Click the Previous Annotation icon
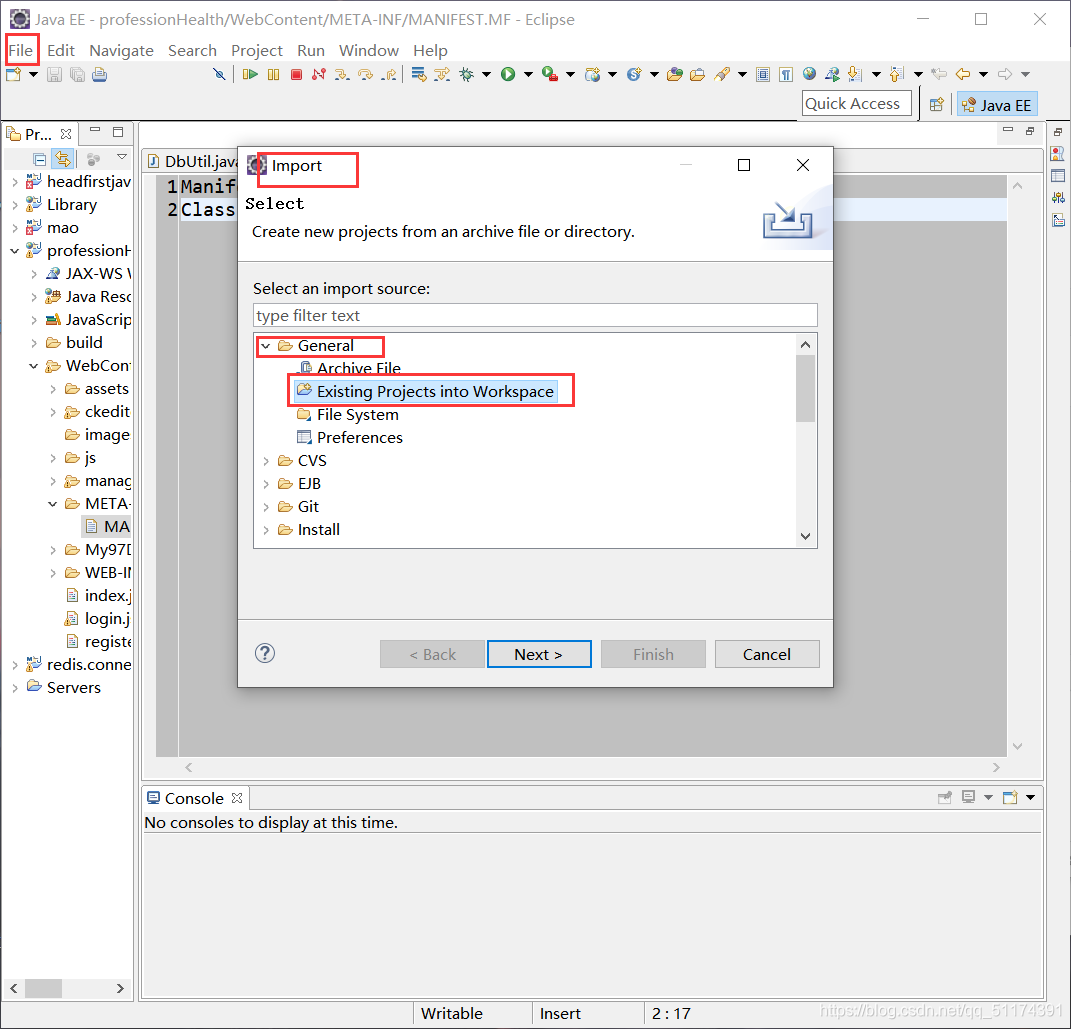 [x=897, y=74]
